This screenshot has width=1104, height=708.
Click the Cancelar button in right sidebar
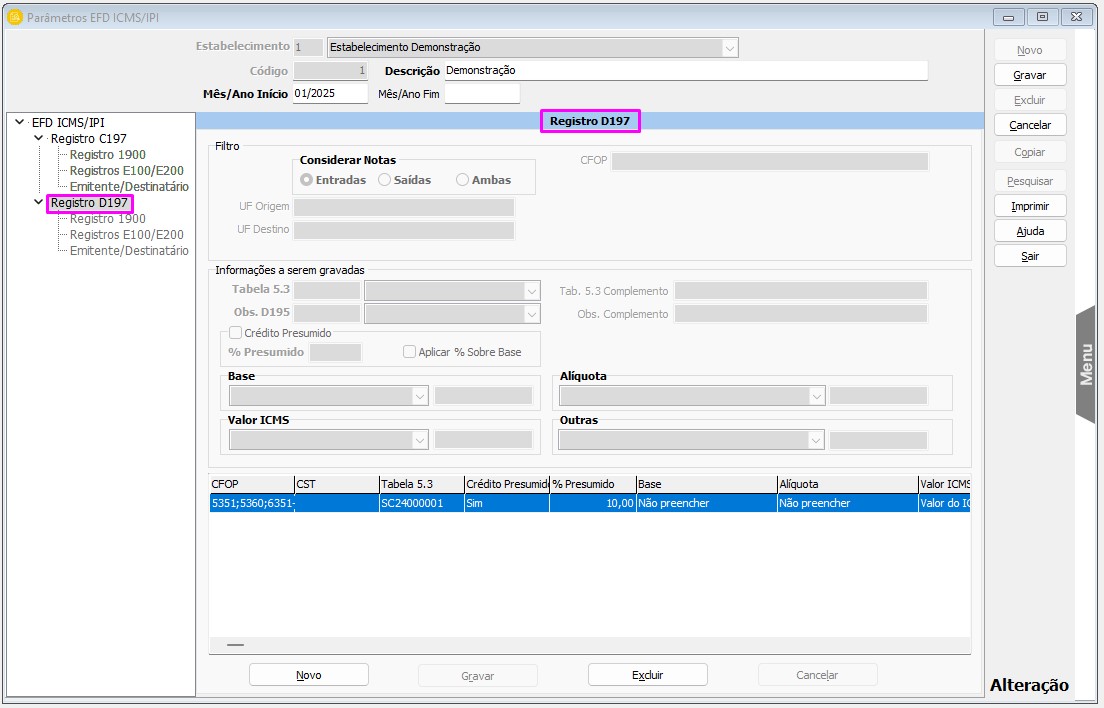(x=1029, y=125)
